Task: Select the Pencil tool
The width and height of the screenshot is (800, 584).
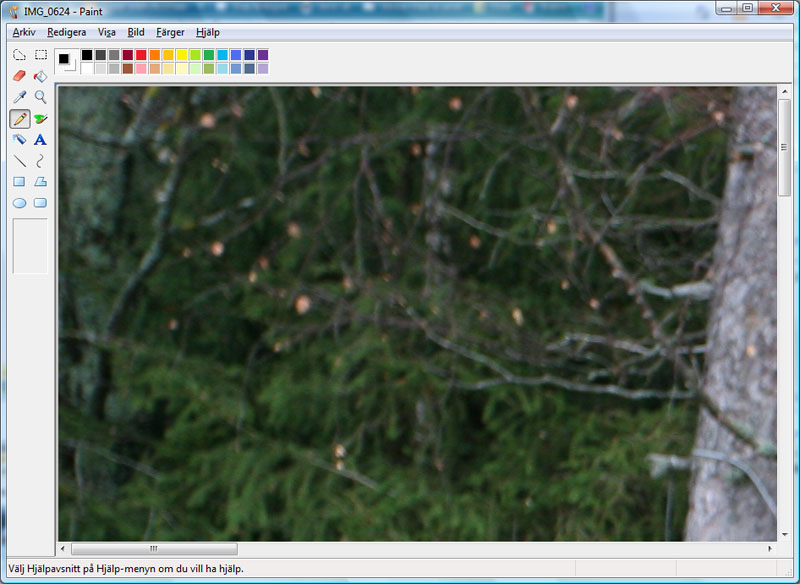Action: (19, 119)
